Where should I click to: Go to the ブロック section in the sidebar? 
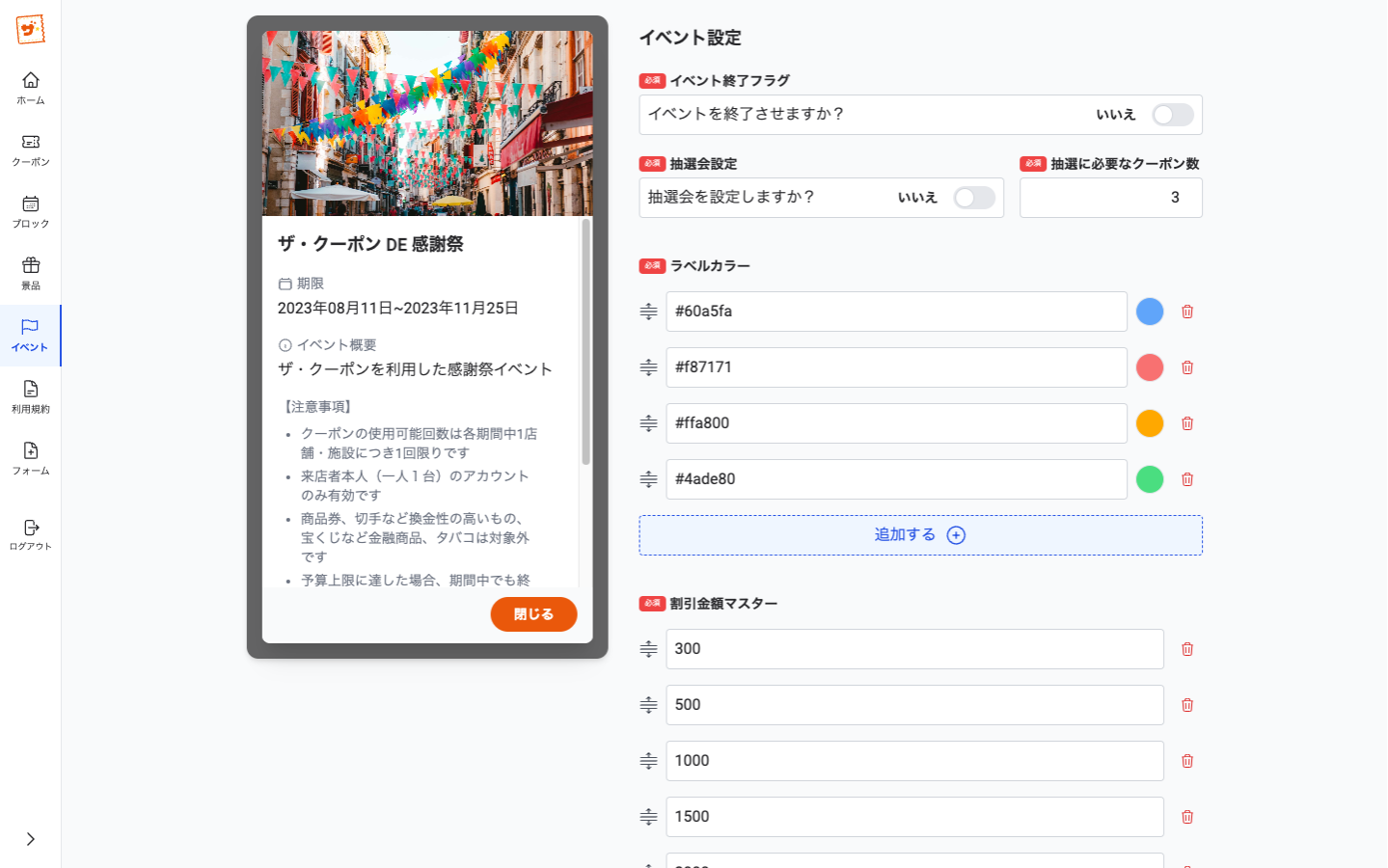tap(31, 211)
